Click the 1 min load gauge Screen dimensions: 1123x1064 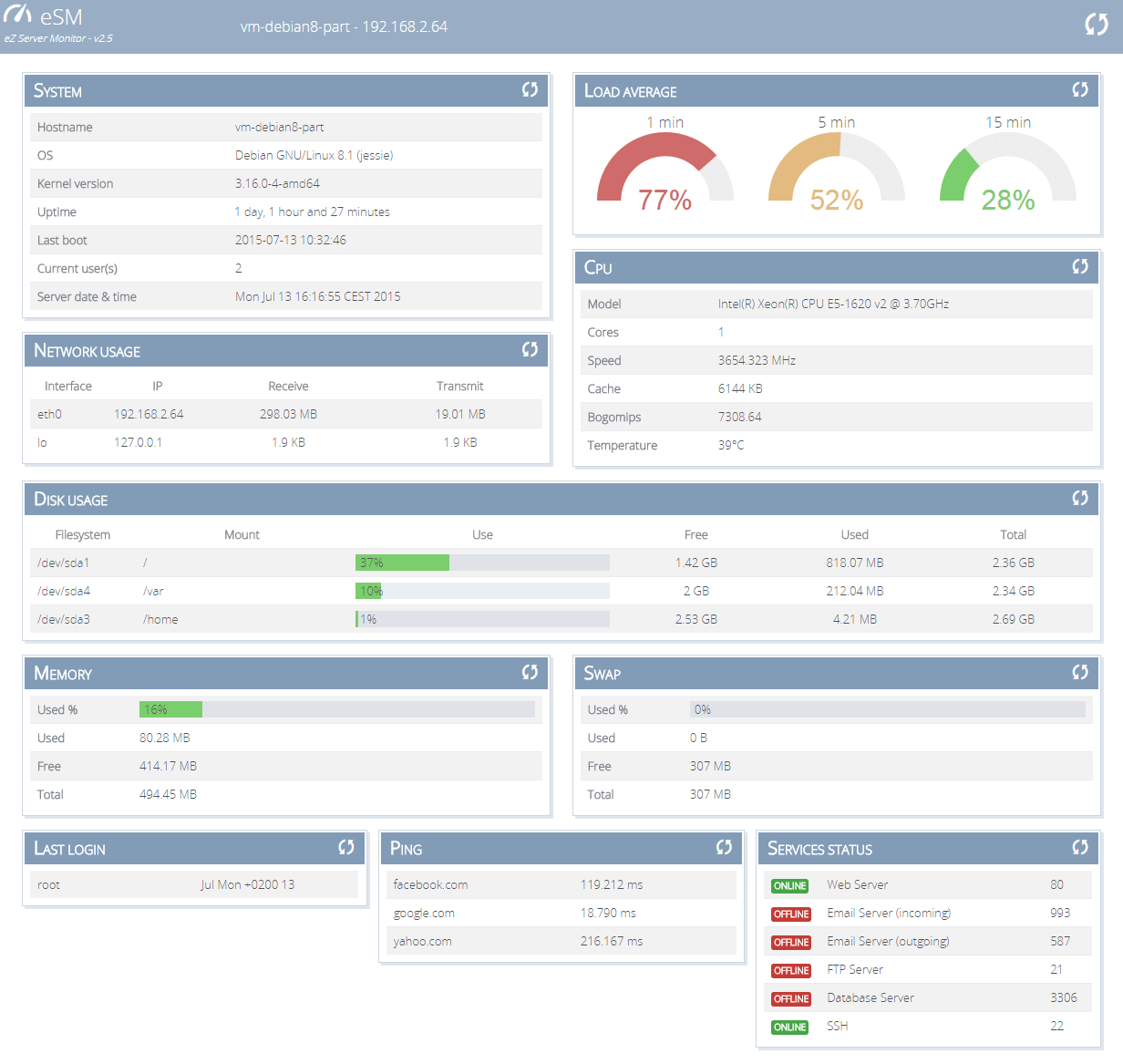tap(665, 170)
